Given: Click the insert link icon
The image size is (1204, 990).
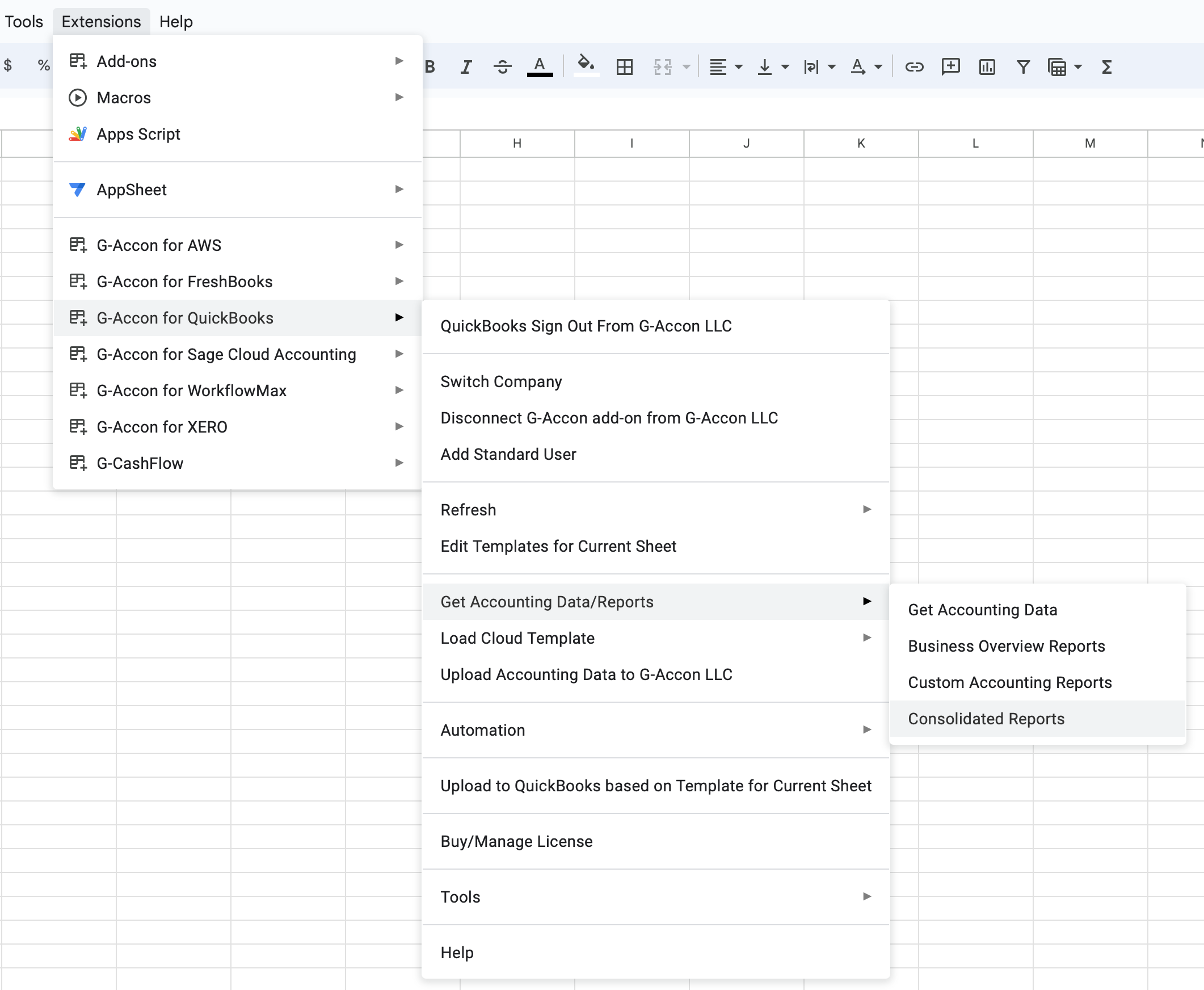Looking at the screenshot, I should point(915,68).
